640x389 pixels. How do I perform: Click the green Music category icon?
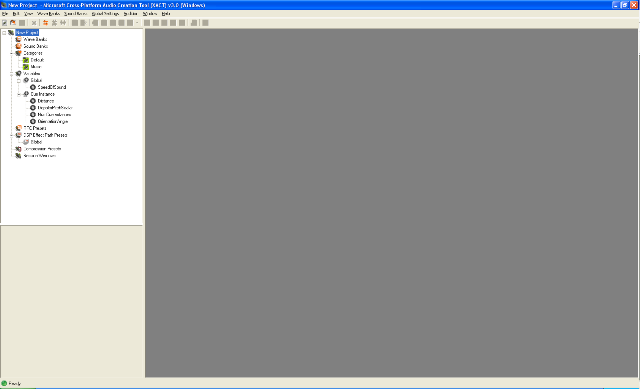[x=26, y=67]
